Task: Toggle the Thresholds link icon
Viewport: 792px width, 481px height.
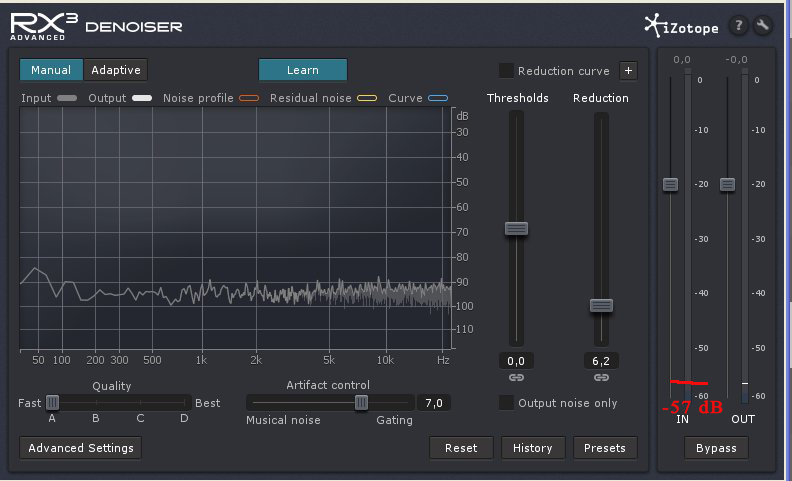Action: [x=516, y=377]
